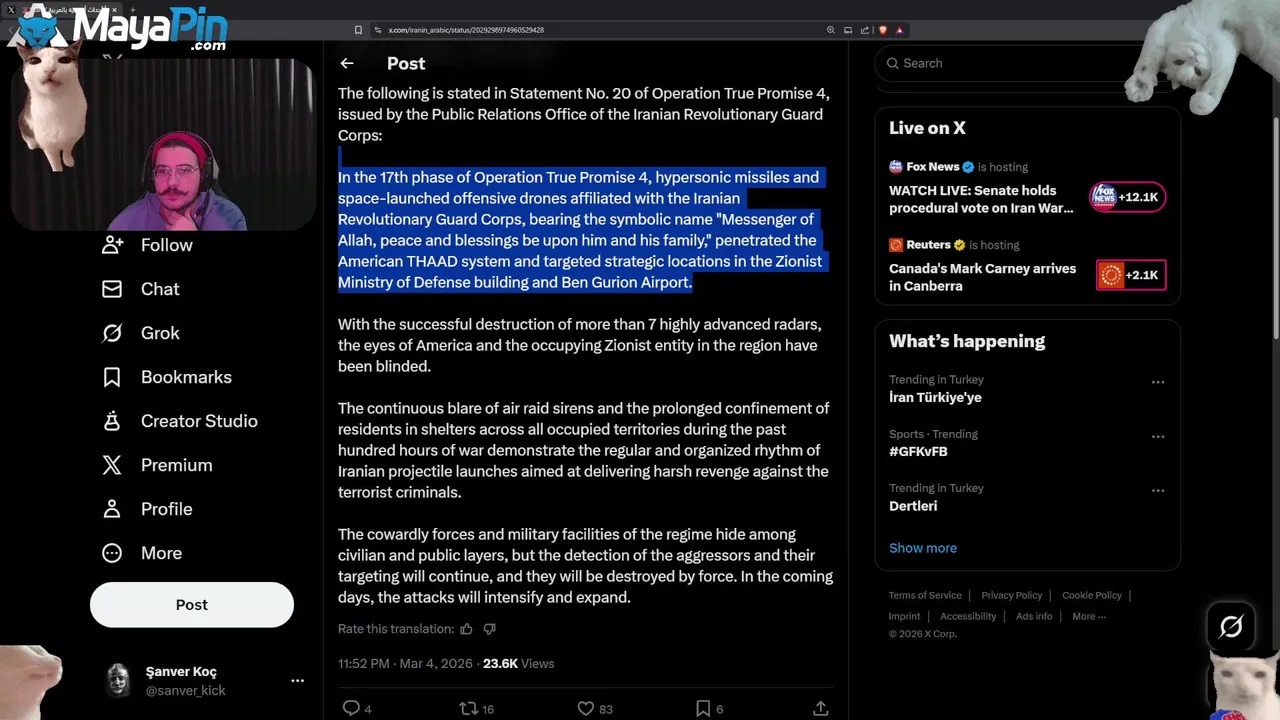
Task: Open options dots for #GFKvFB trend
Action: (x=1158, y=437)
